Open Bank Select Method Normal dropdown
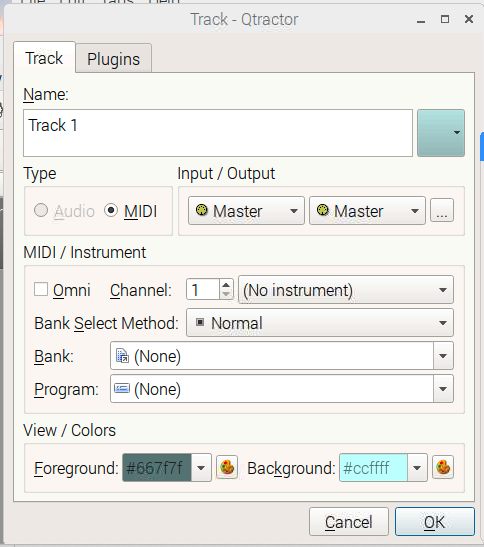 (320, 323)
